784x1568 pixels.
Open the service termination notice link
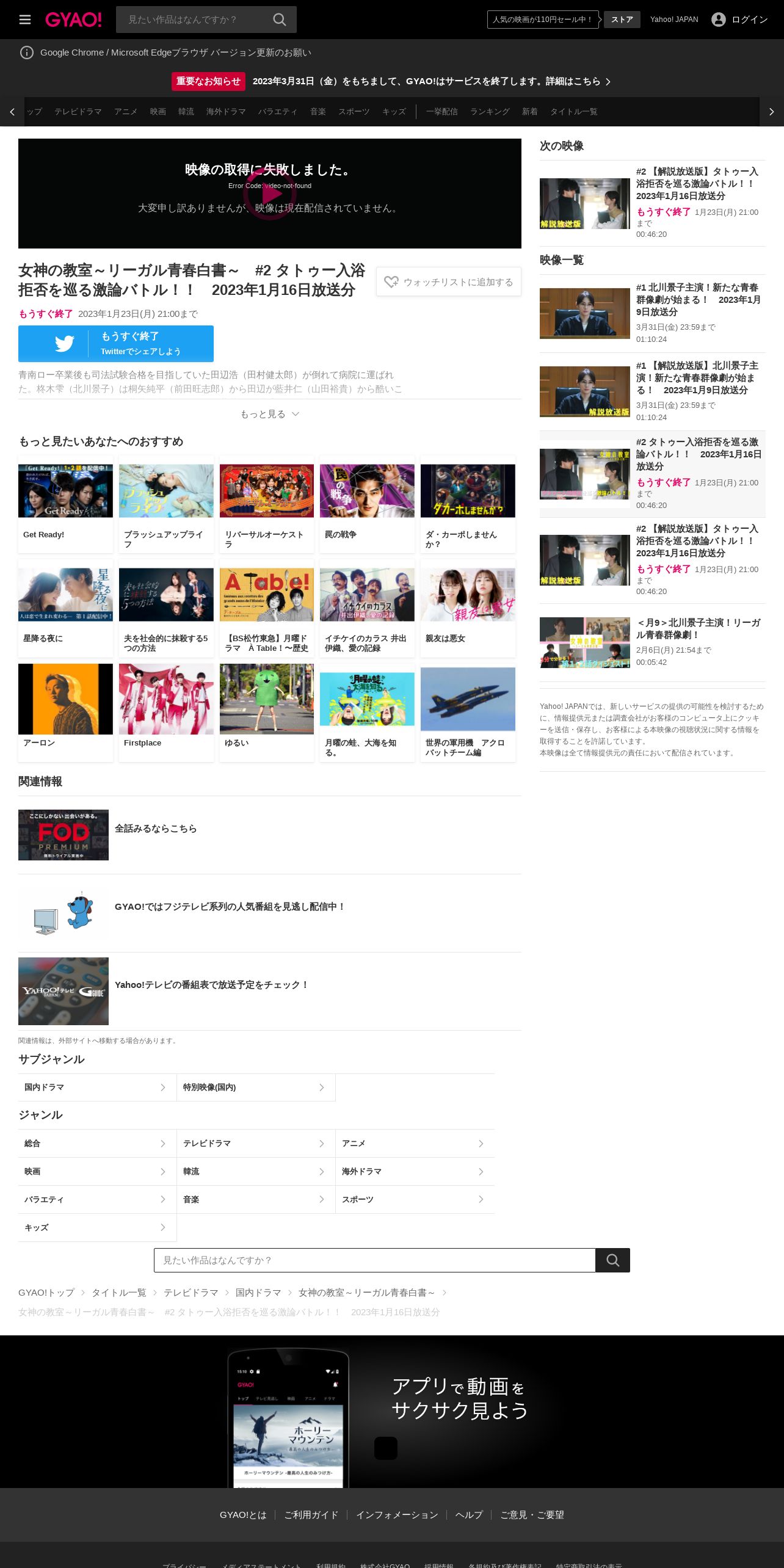pyautogui.click(x=432, y=81)
